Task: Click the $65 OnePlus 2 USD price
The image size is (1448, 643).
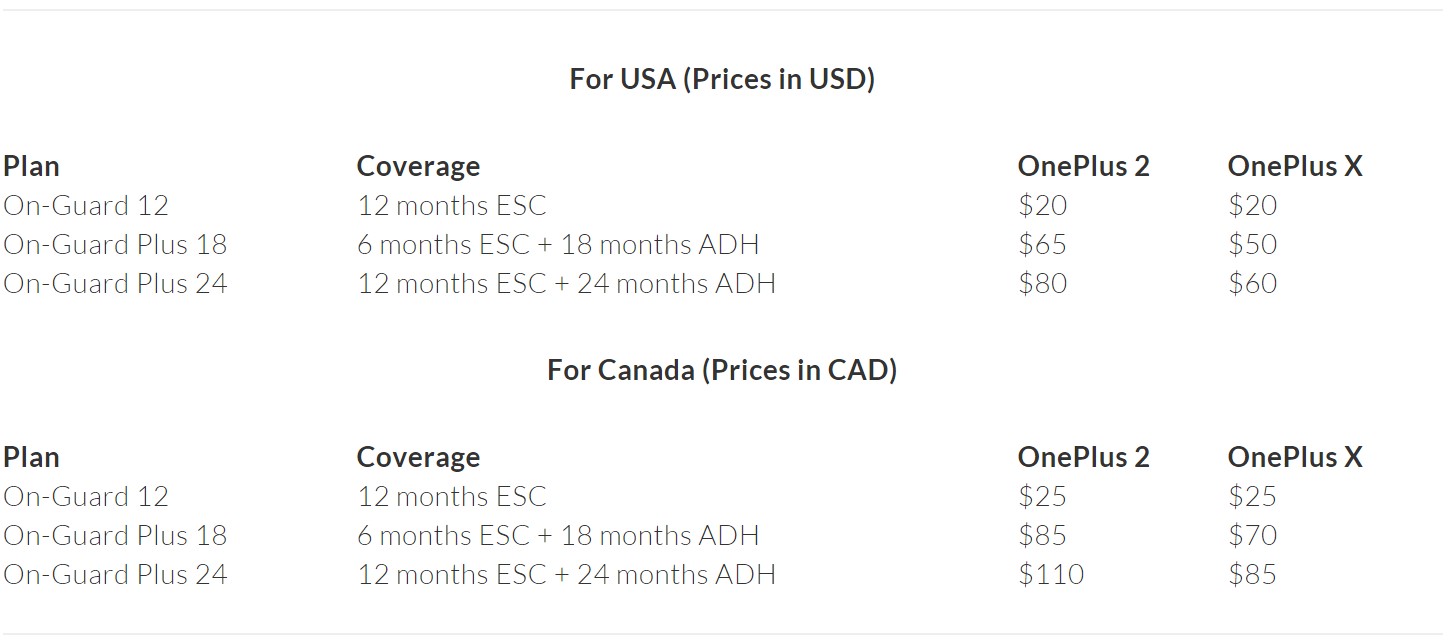Action: pos(1042,244)
